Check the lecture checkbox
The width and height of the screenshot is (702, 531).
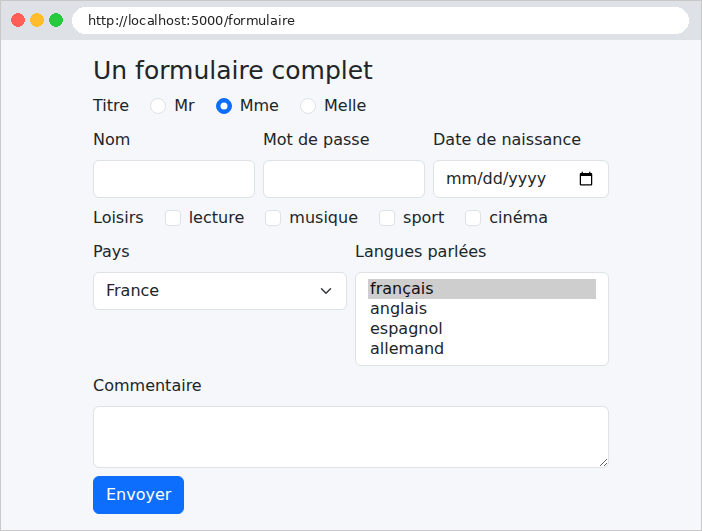(173, 218)
